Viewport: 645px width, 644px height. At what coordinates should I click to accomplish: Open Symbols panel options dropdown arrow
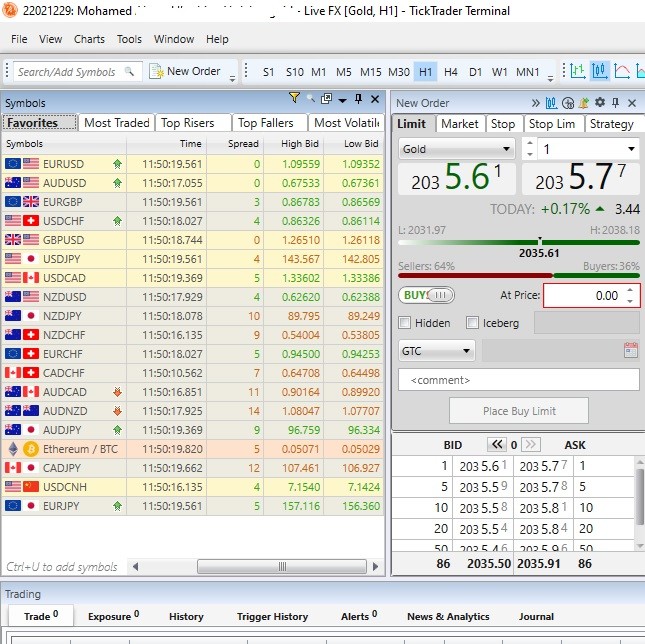(342, 100)
